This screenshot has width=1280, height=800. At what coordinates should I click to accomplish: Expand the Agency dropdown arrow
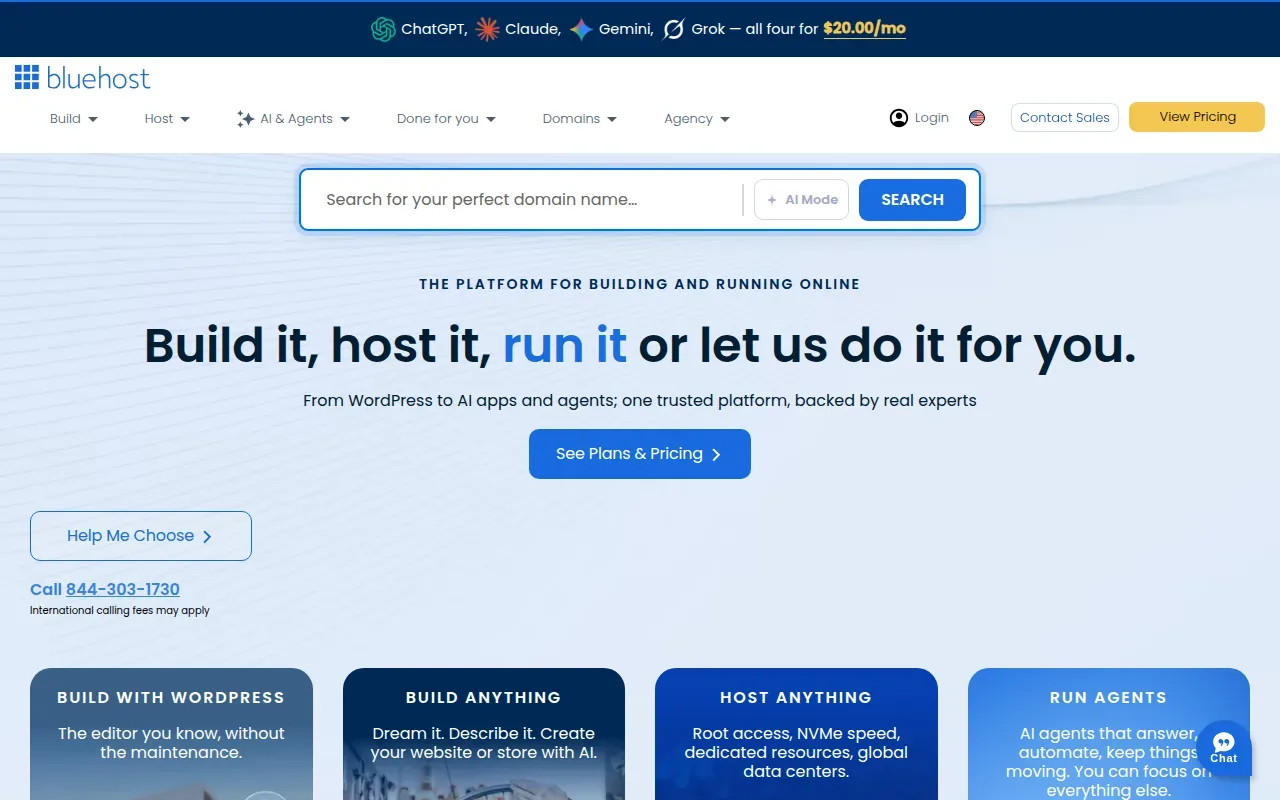click(x=725, y=119)
